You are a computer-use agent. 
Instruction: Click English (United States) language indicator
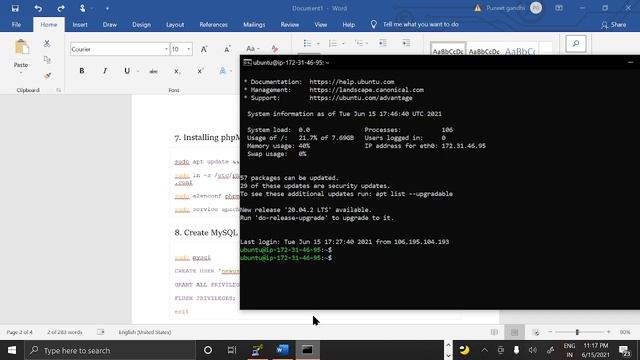[145, 332]
